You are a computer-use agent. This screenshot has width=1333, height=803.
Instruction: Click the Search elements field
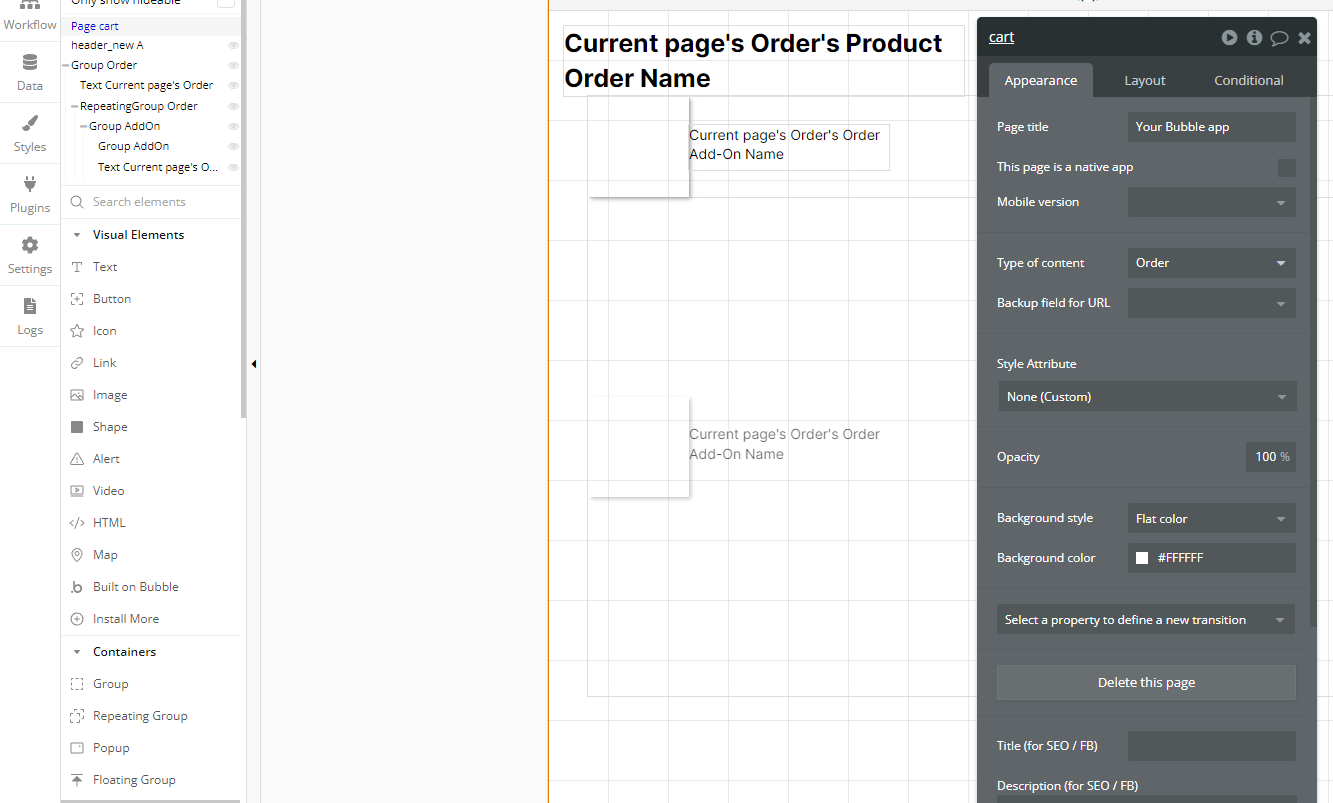(x=153, y=202)
